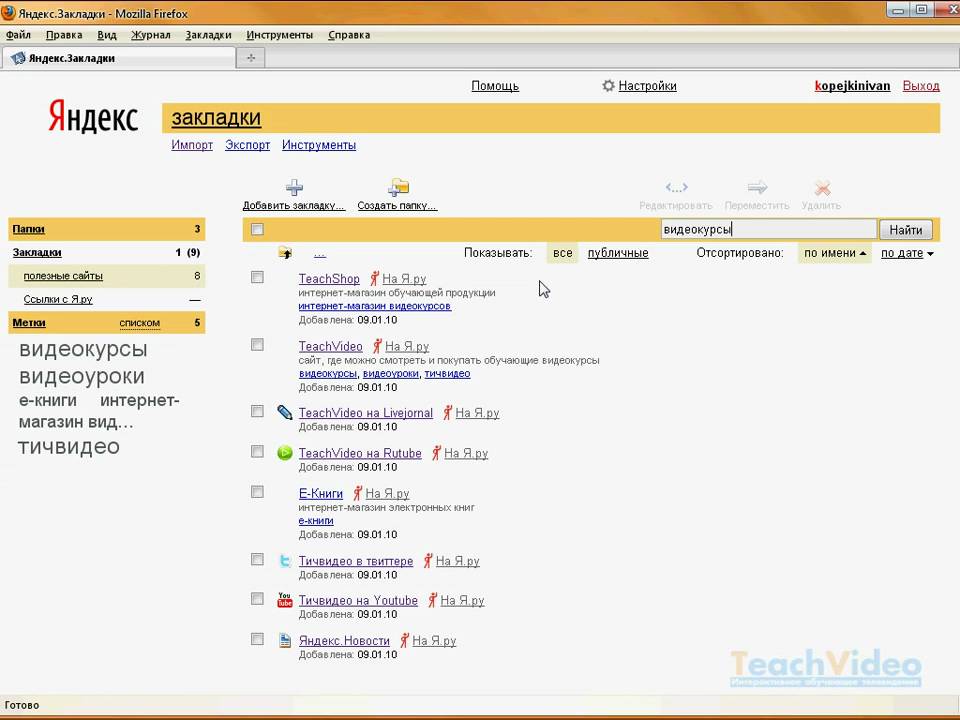Open the Правка menu
The height and width of the screenshot is (720, 960).
pyautogui.click(x=64, y=35)
